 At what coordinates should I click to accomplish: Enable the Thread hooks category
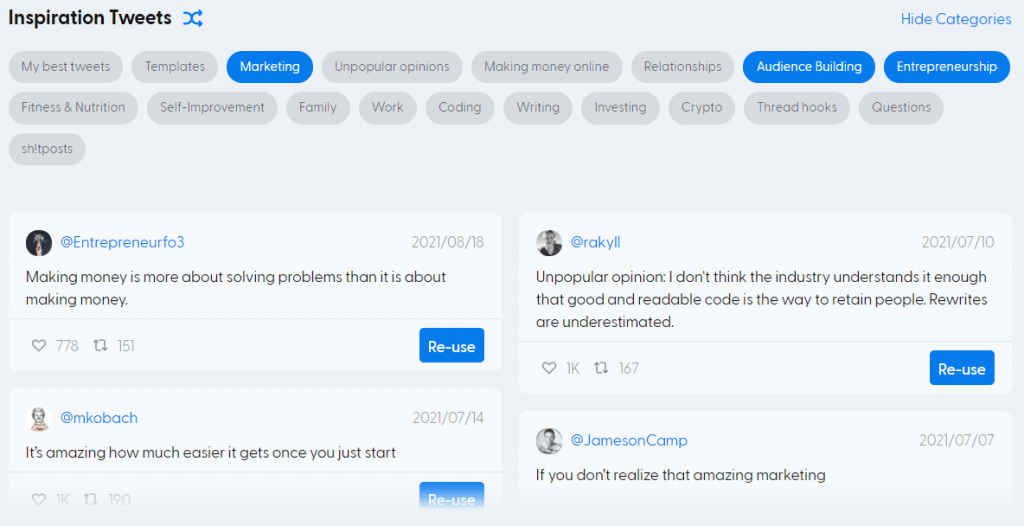click(x=797, y=108)
